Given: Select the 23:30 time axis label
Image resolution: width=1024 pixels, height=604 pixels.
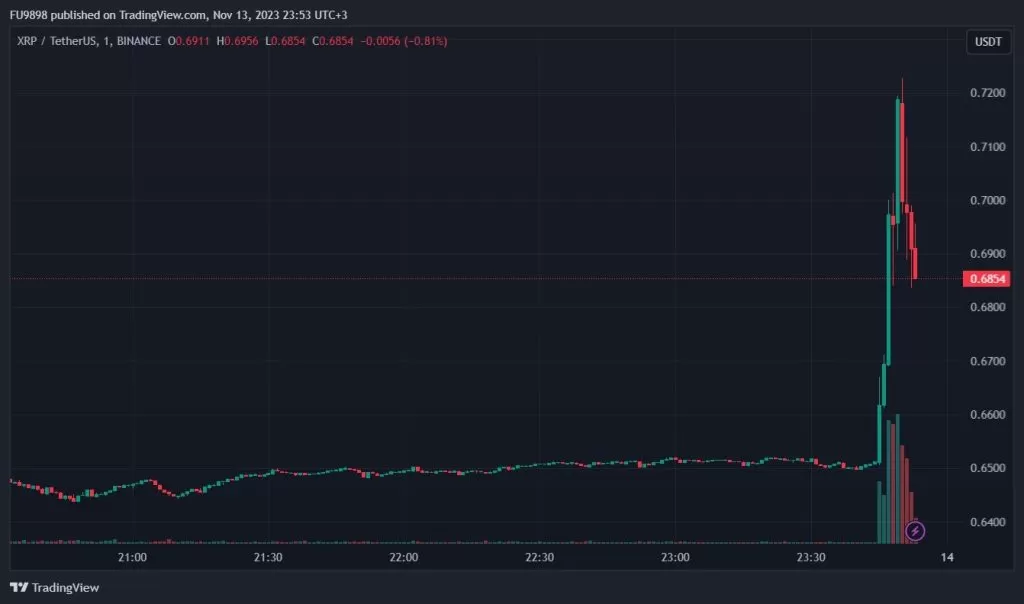Looking at the screenshot, I should point(811,557).
